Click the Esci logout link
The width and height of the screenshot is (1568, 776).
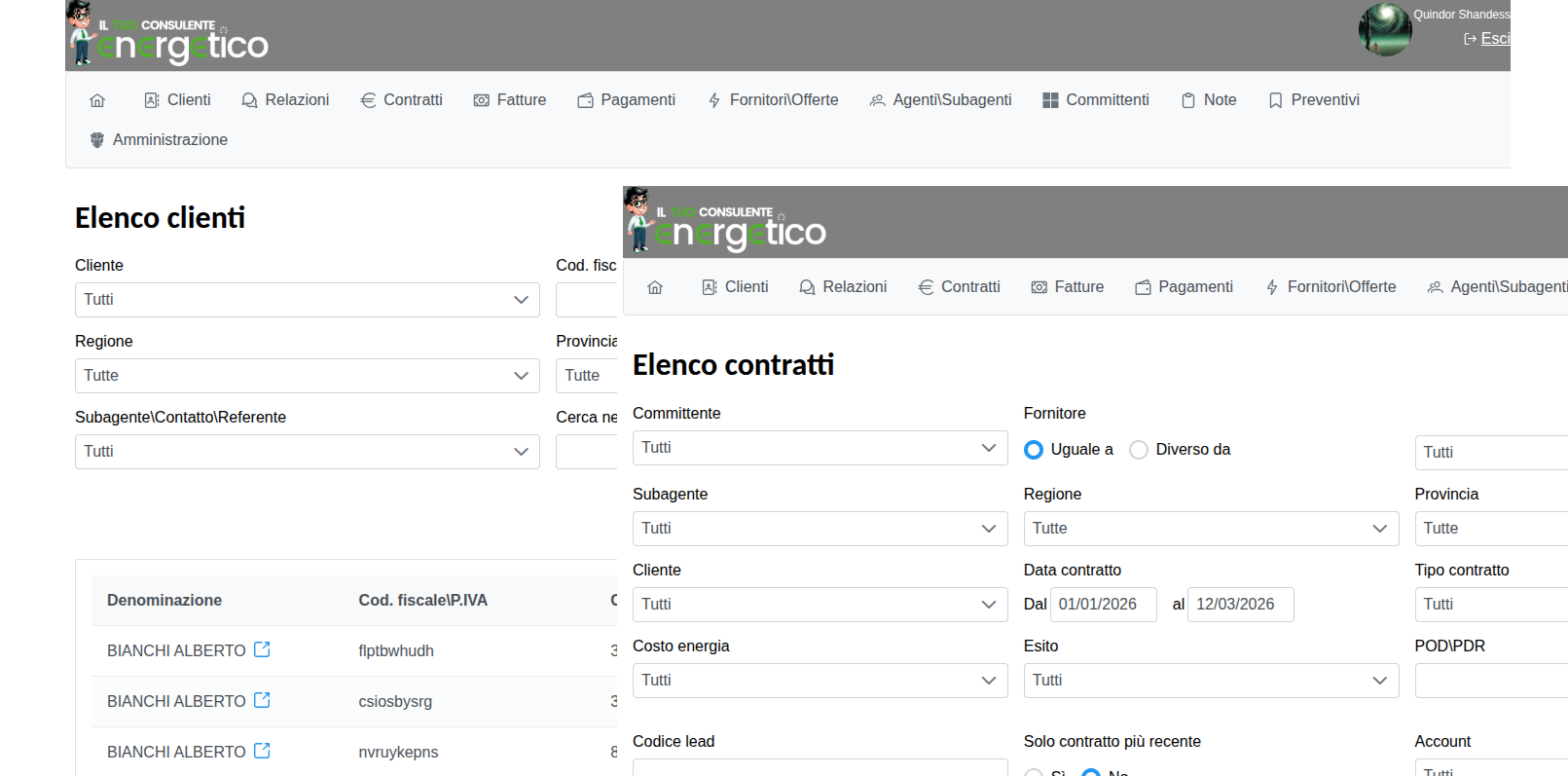(x=1494, y=39)
